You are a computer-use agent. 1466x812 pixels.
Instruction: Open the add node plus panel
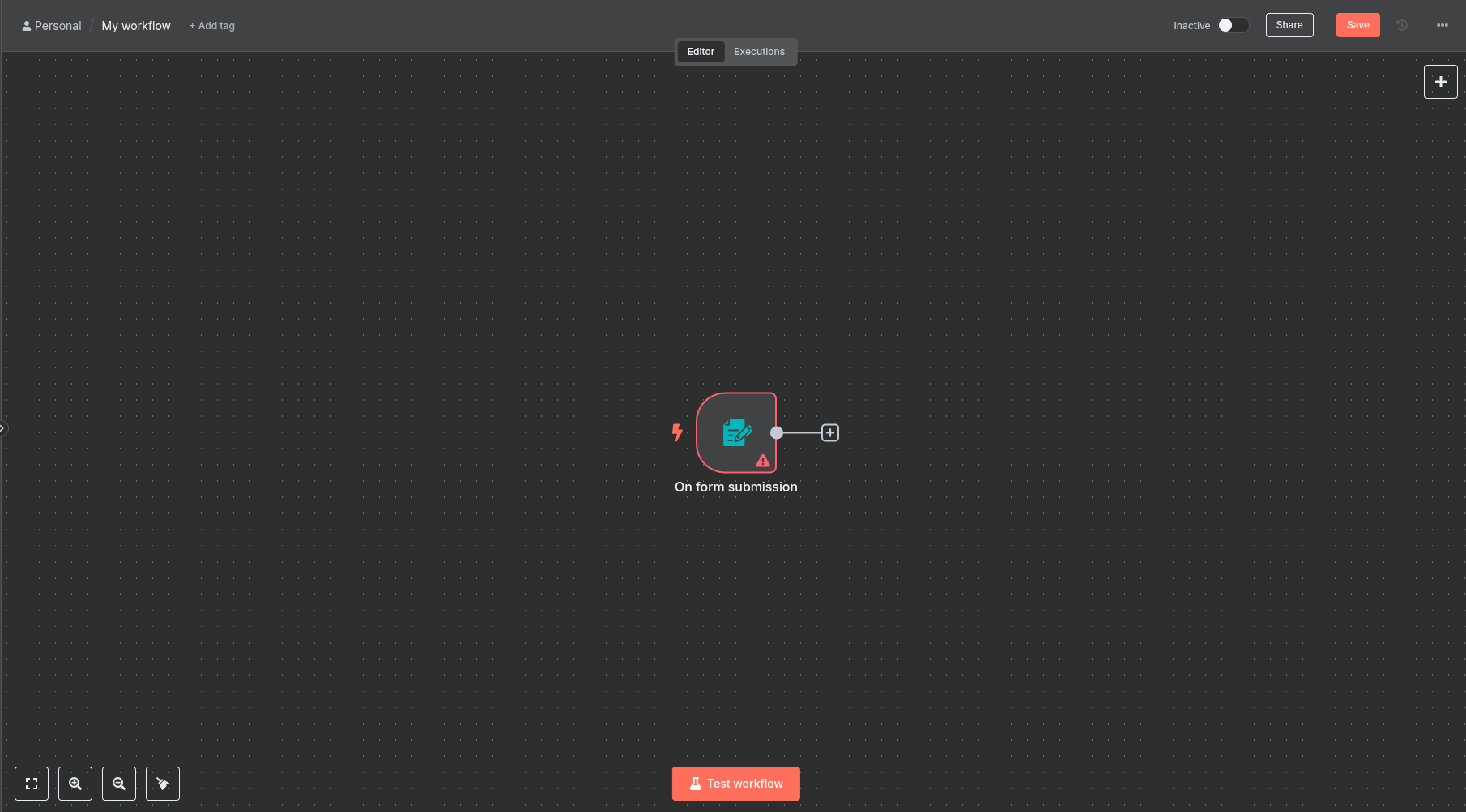tap(1440, 82)
